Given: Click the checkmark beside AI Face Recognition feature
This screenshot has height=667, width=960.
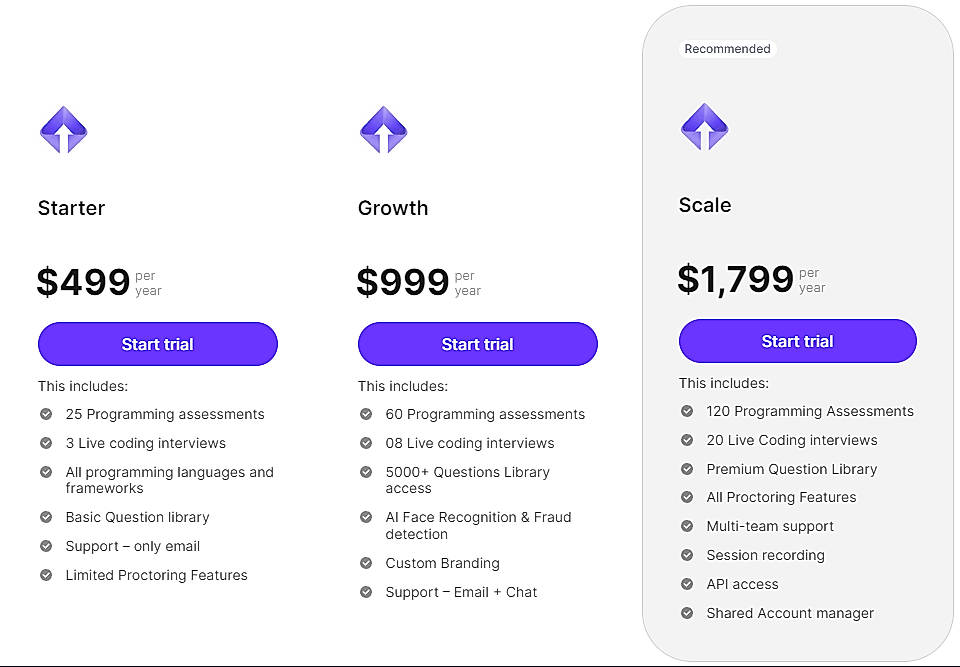Looking at the screenshot, I should (x=364, y=517).
